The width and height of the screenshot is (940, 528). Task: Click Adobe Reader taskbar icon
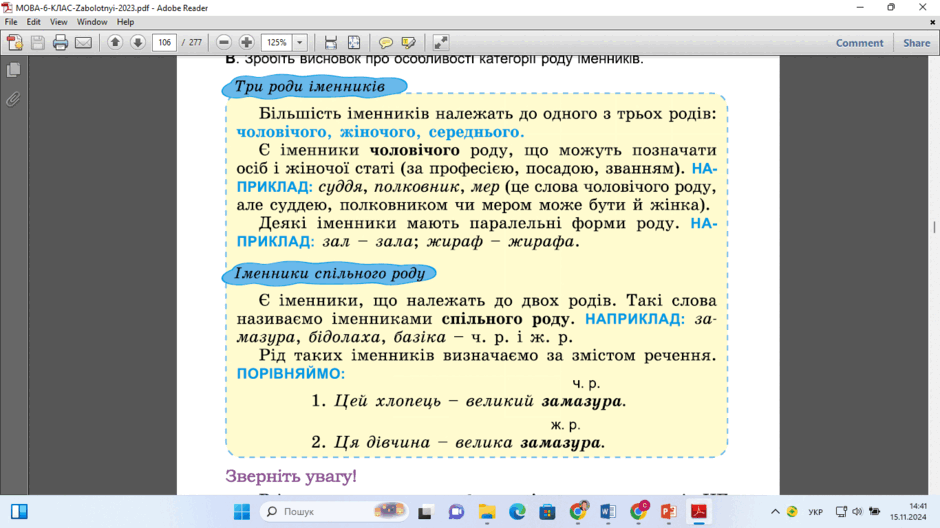coord(699,512)
